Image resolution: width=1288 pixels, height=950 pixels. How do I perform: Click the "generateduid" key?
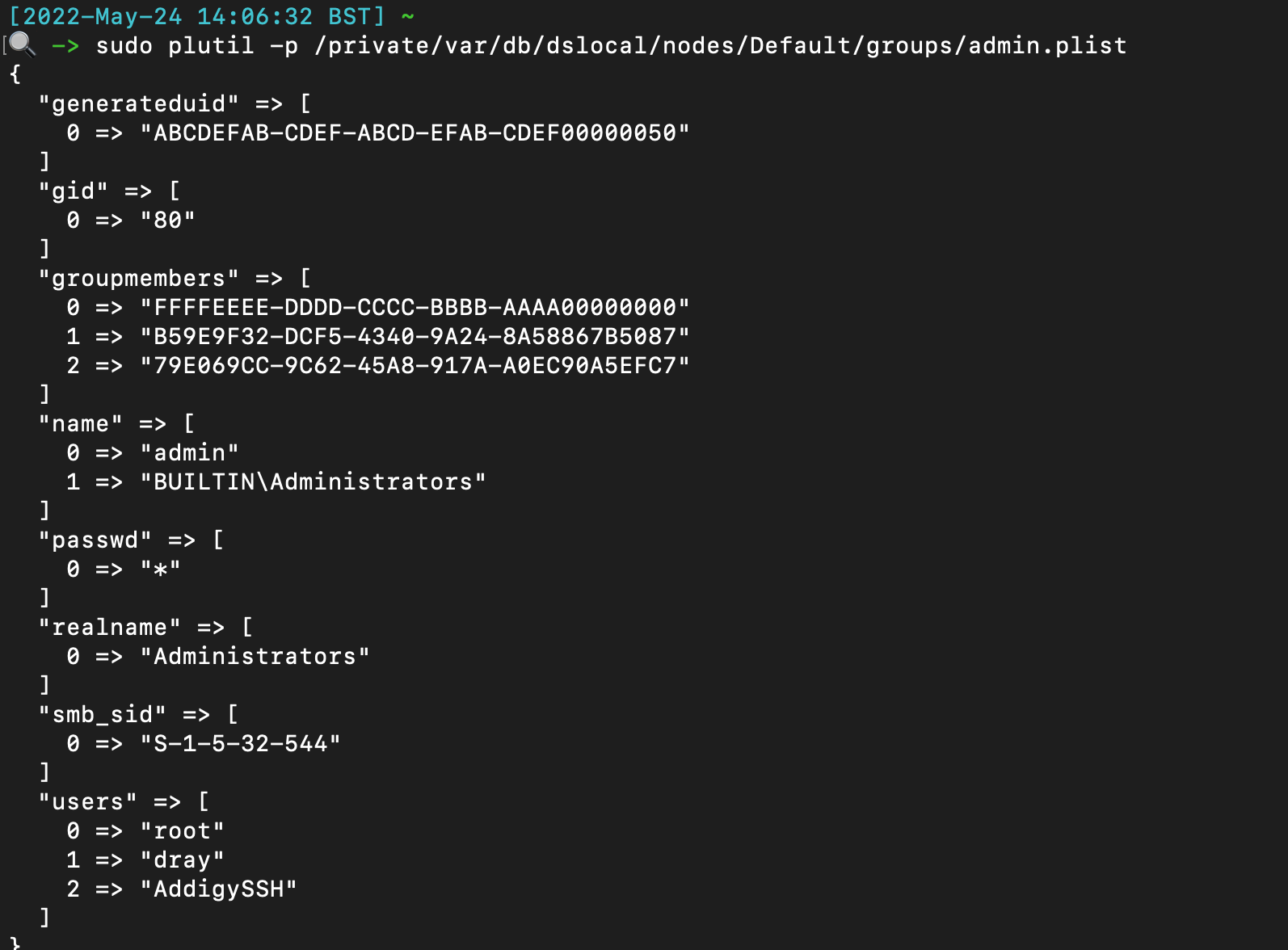(138, 103)
